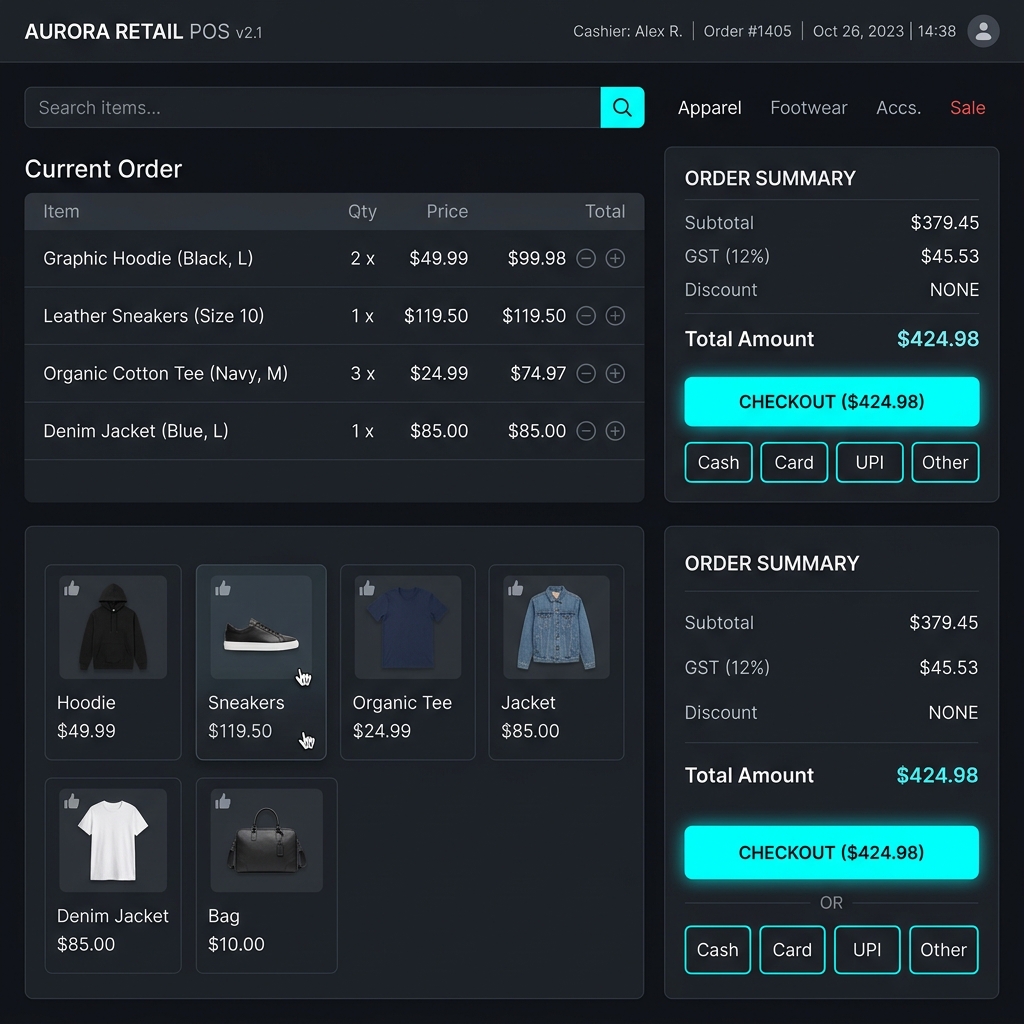Select the Sneakers product image

click(x=261, y=627)
